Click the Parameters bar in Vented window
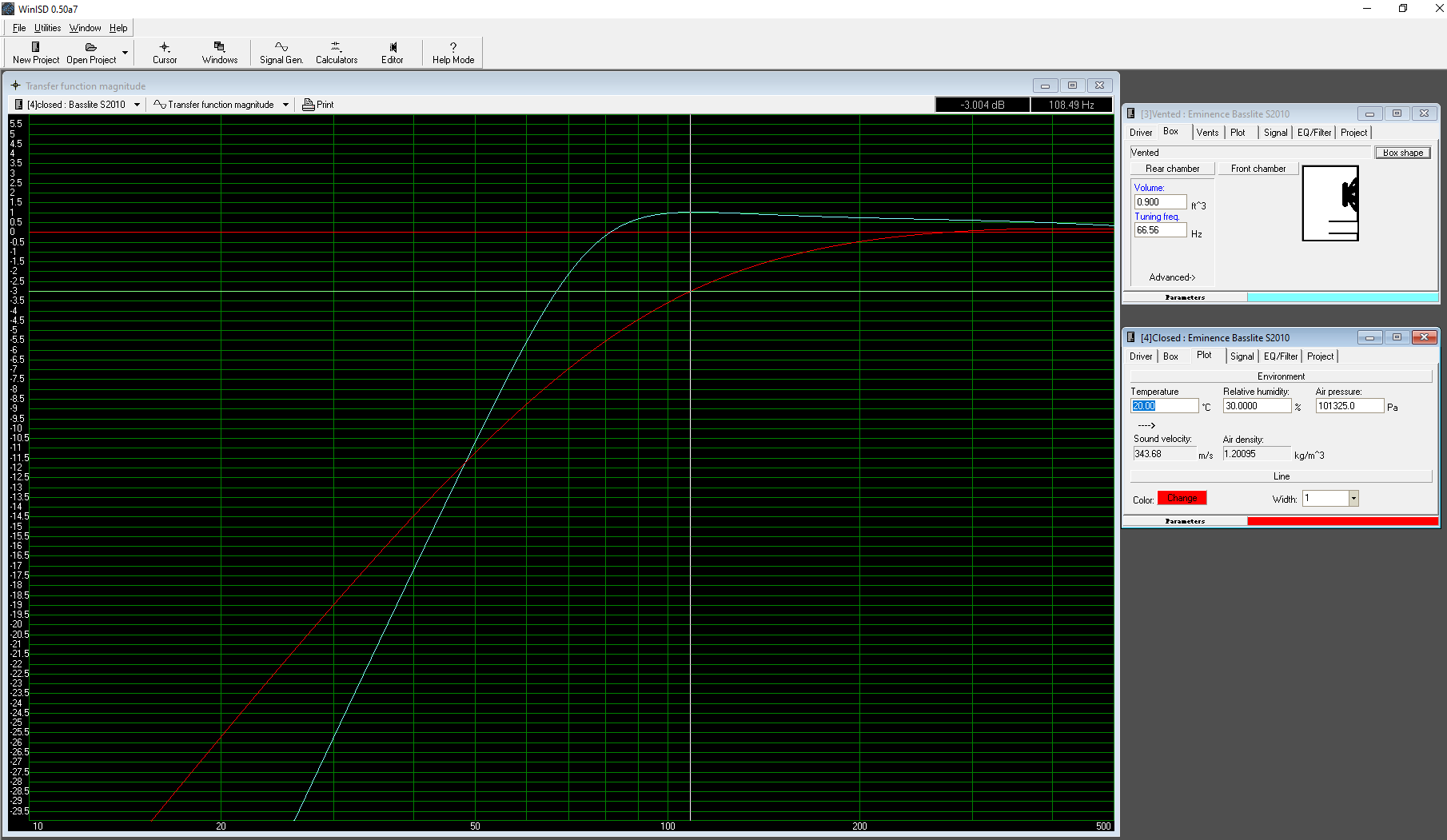Screen dimensions: 1447x840 [1185, 297]
